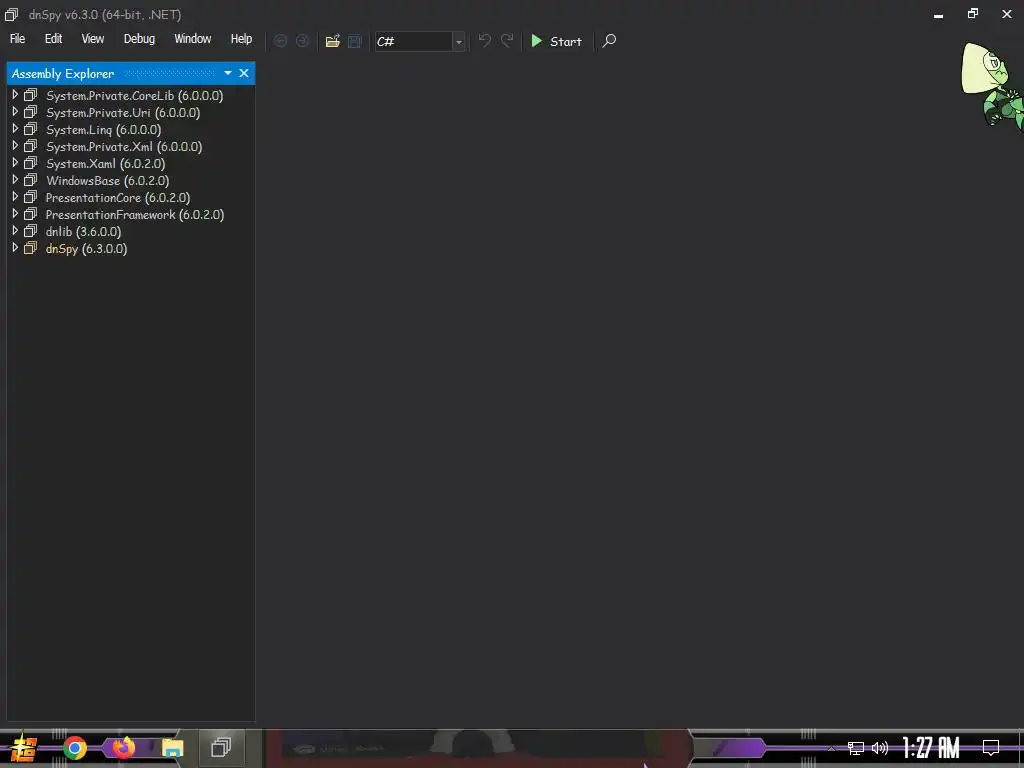Viewport: 1024px width, 768px height.
Task: Minimize the dnSpy window
Action: [x=938, y=14]
